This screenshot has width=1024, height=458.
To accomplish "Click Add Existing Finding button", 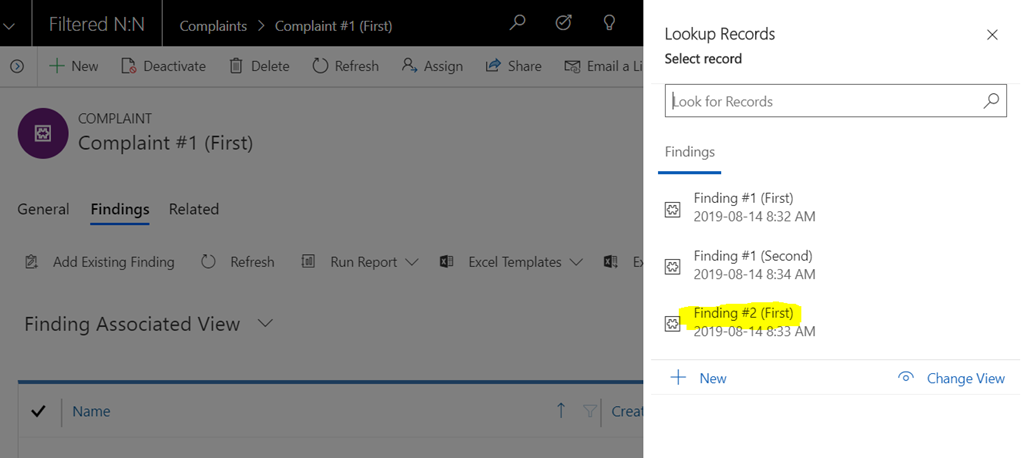I will pos(100,262).
